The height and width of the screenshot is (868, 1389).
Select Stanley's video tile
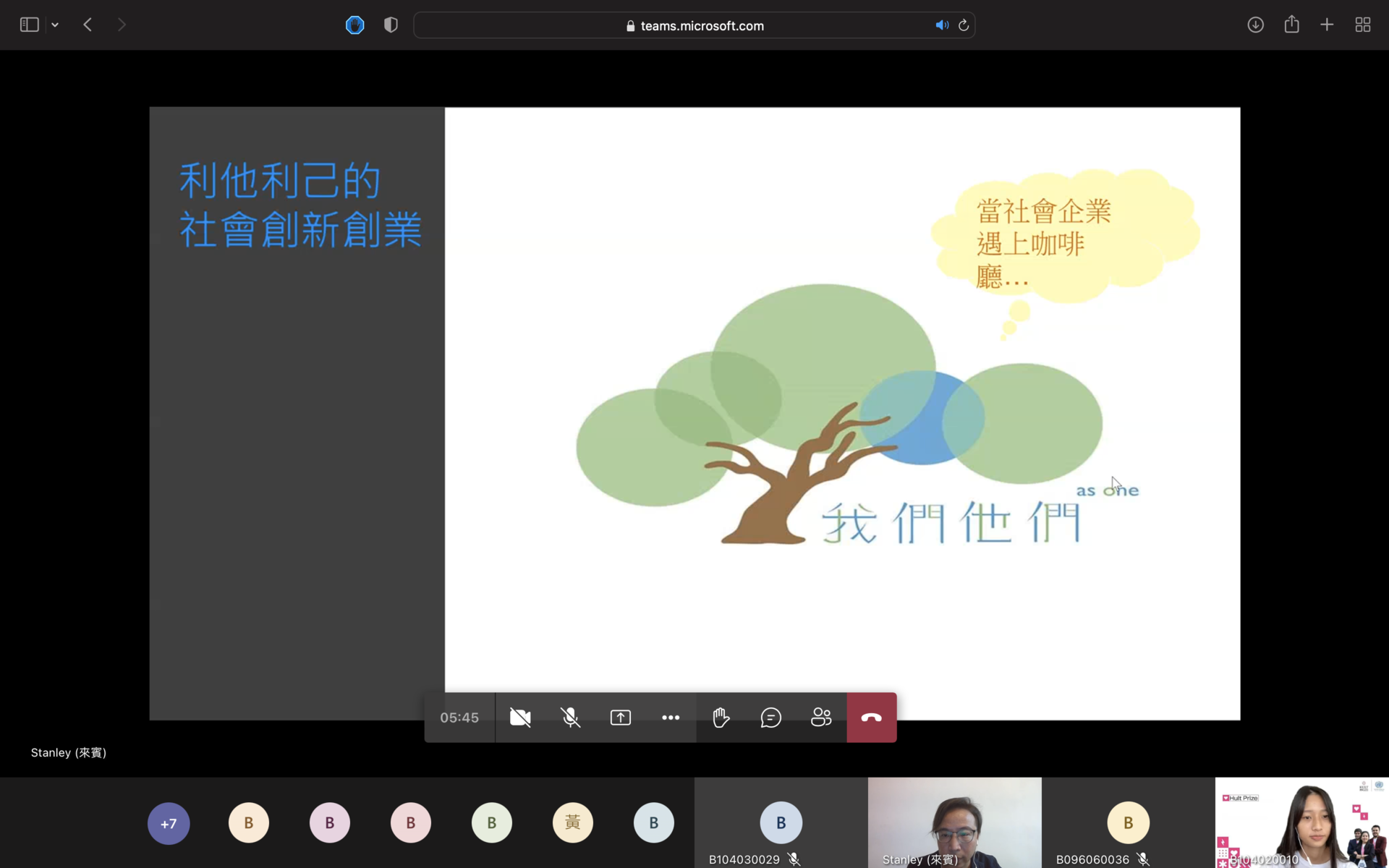click(x=955, y=822)
